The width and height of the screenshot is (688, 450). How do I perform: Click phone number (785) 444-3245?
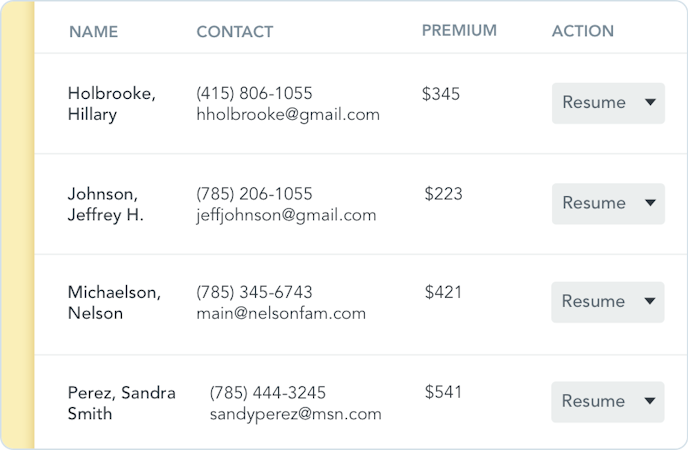click(x=267, y=392)
